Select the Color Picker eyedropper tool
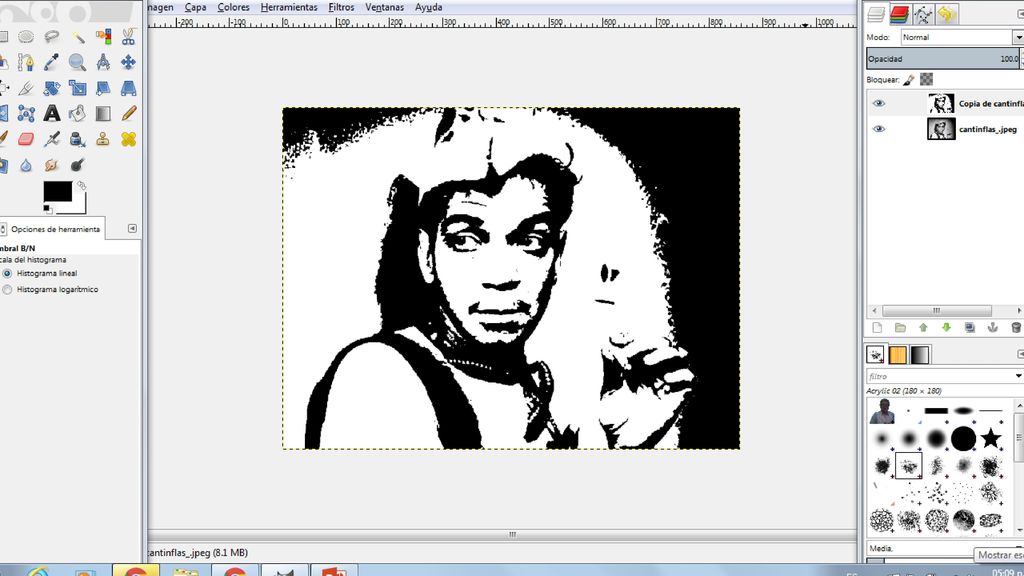Screen dimensions: 1024x576 [52, 63]
